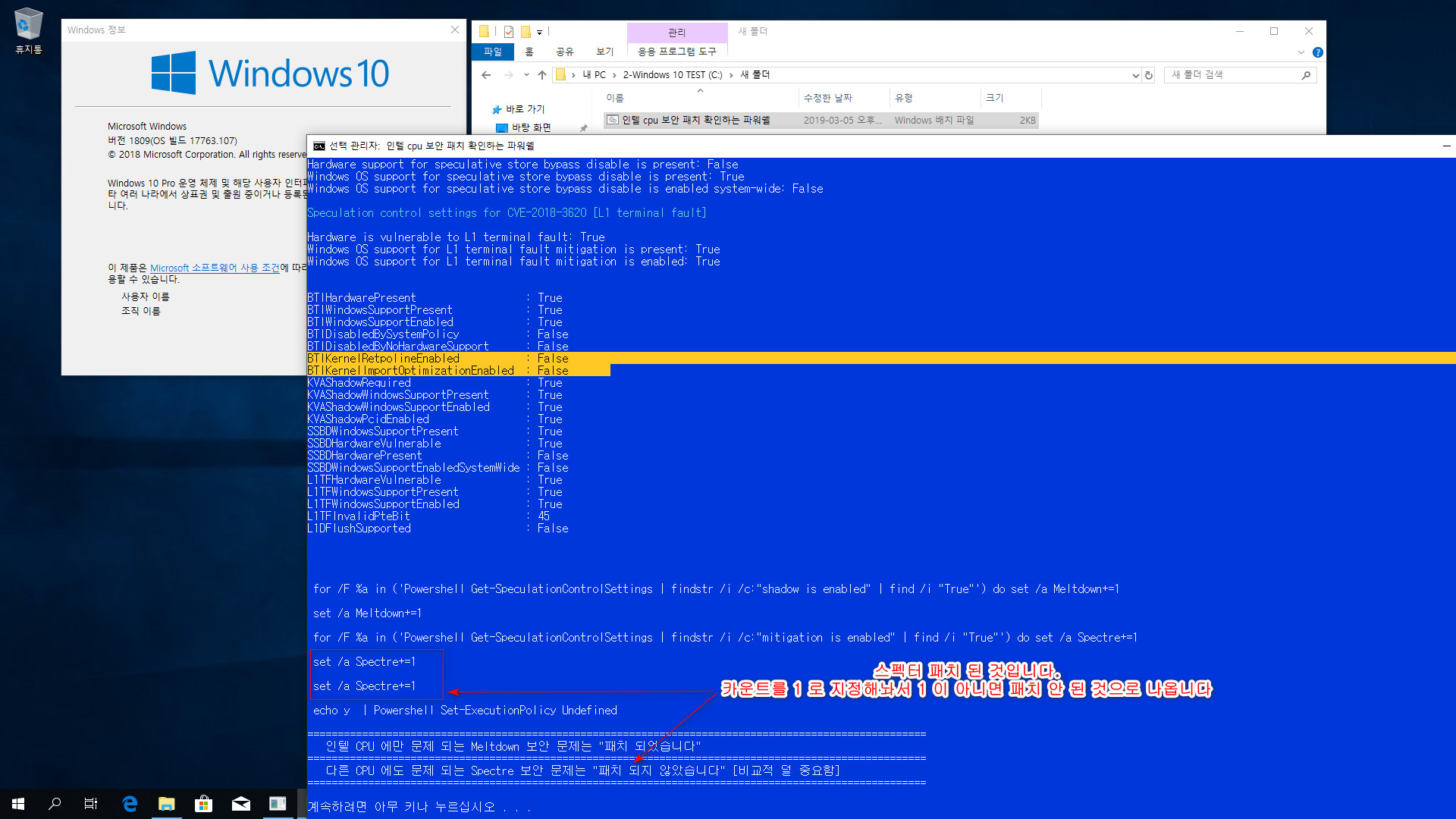This screenshot has height=819, width=1456.
Task: Click the Quick access star icon
Action: point(497,110)
